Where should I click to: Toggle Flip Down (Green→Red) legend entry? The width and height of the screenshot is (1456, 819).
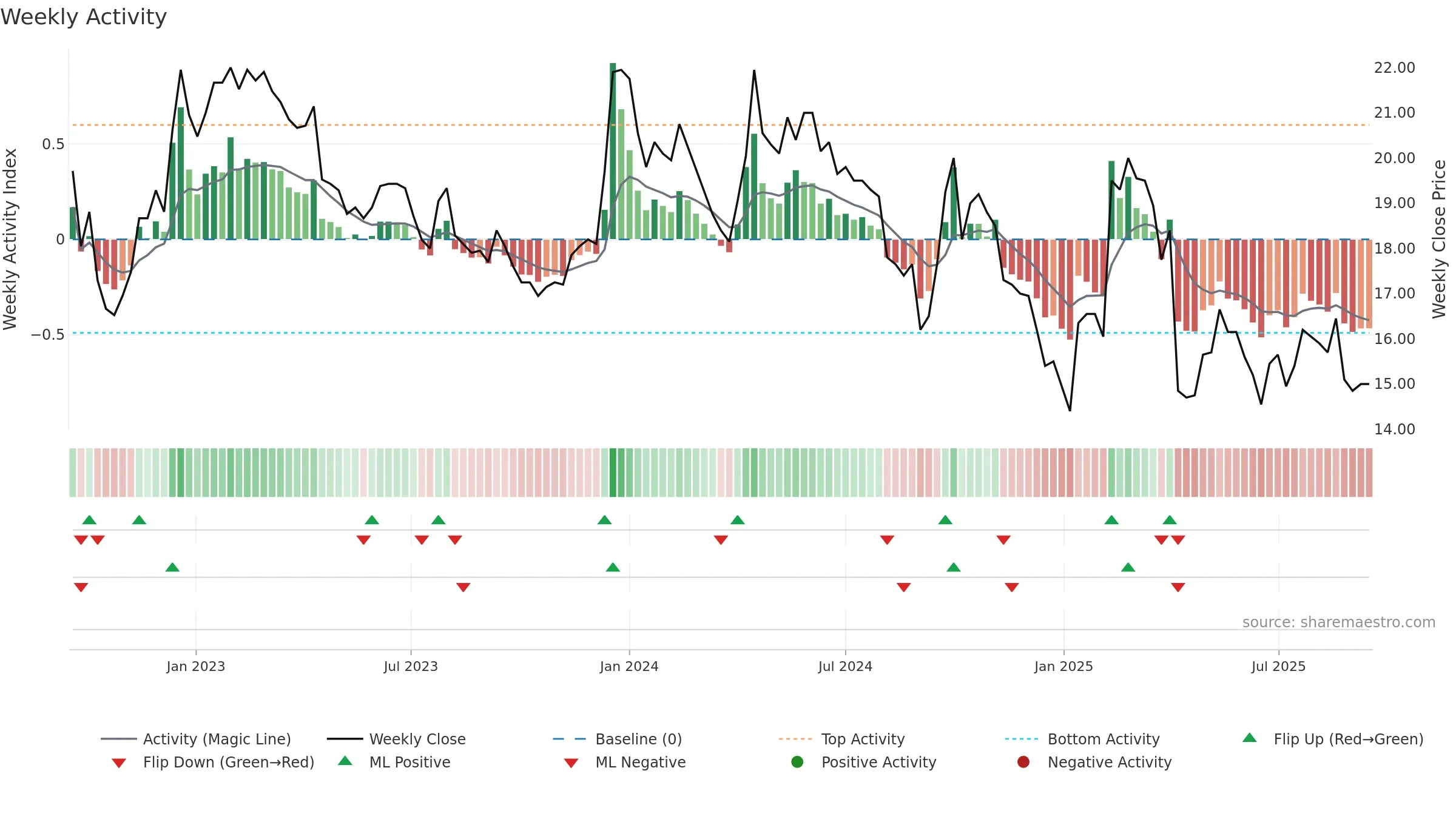pos(212,762)
